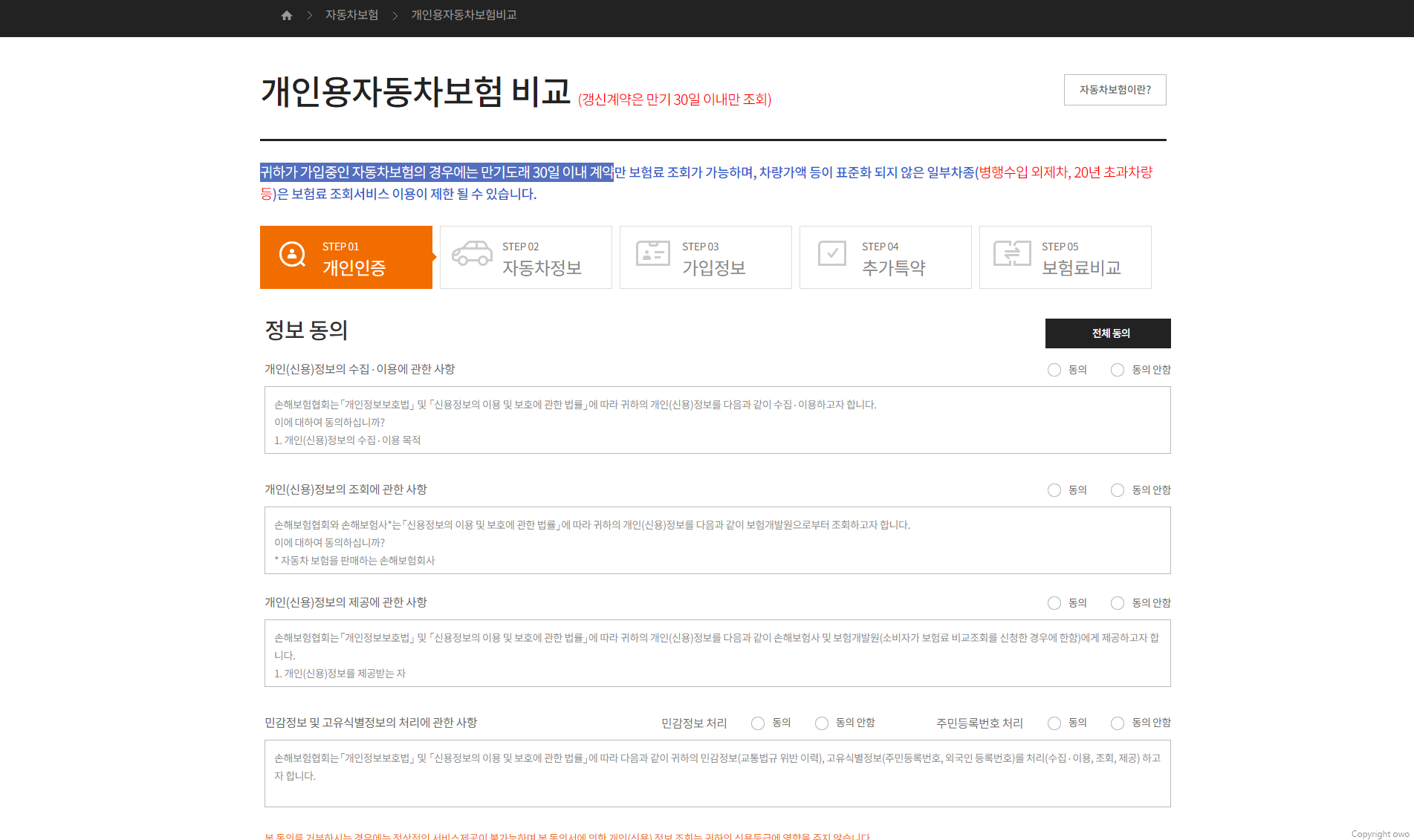The image size is (1414, 840).
Task: Click the STEP 02 car icon
Action: (472, 253)
